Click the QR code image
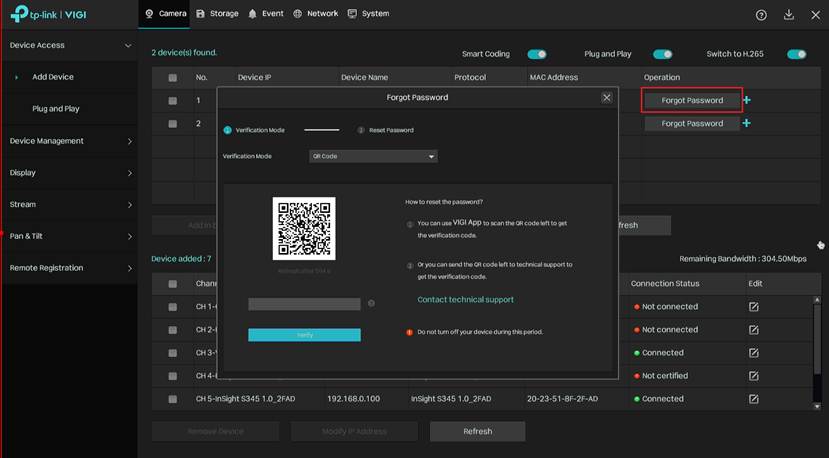The width and height of the screenshot is (829, 458). click(304, 228)
